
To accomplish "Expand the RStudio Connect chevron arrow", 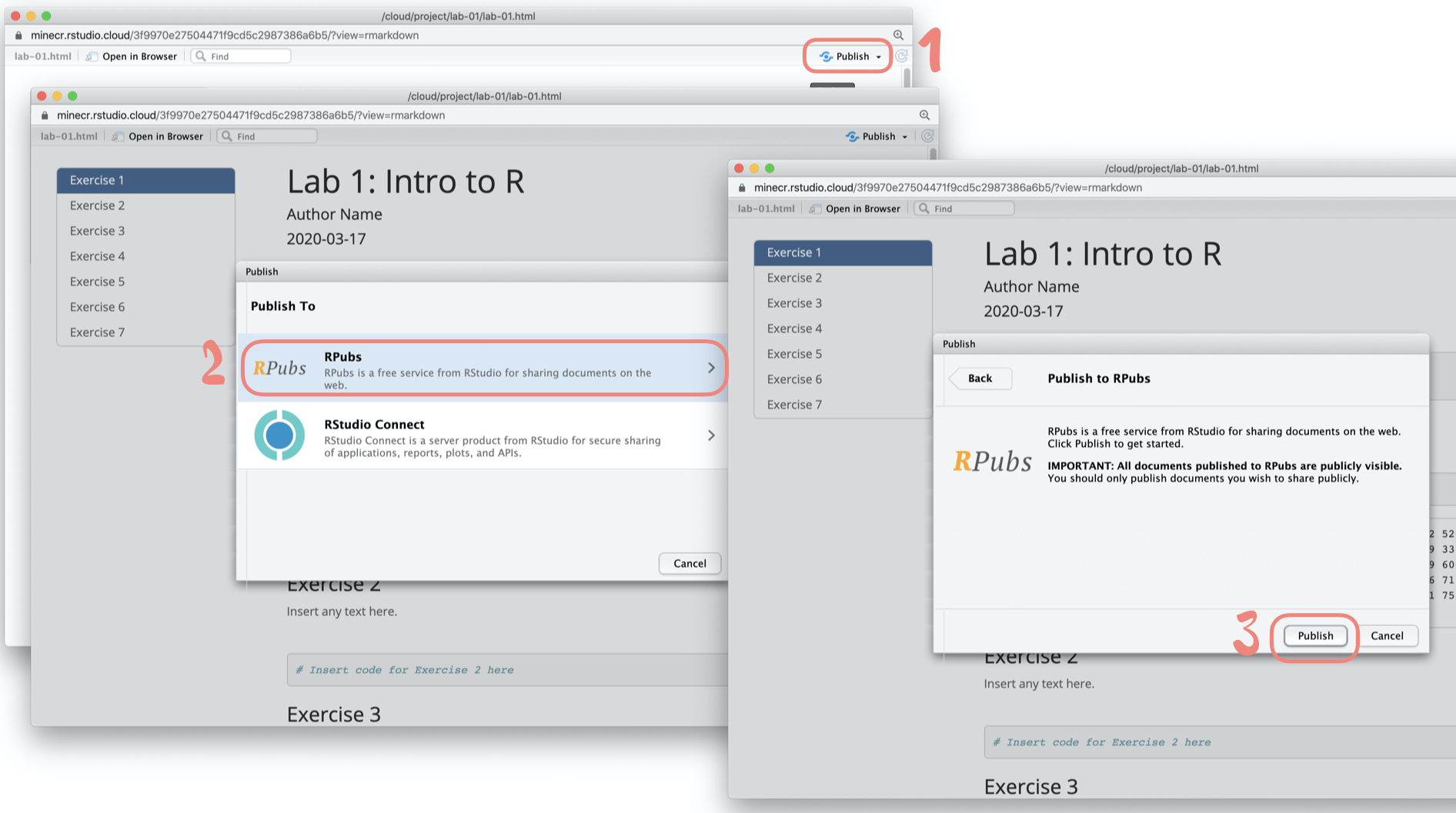I will point(711,435).
